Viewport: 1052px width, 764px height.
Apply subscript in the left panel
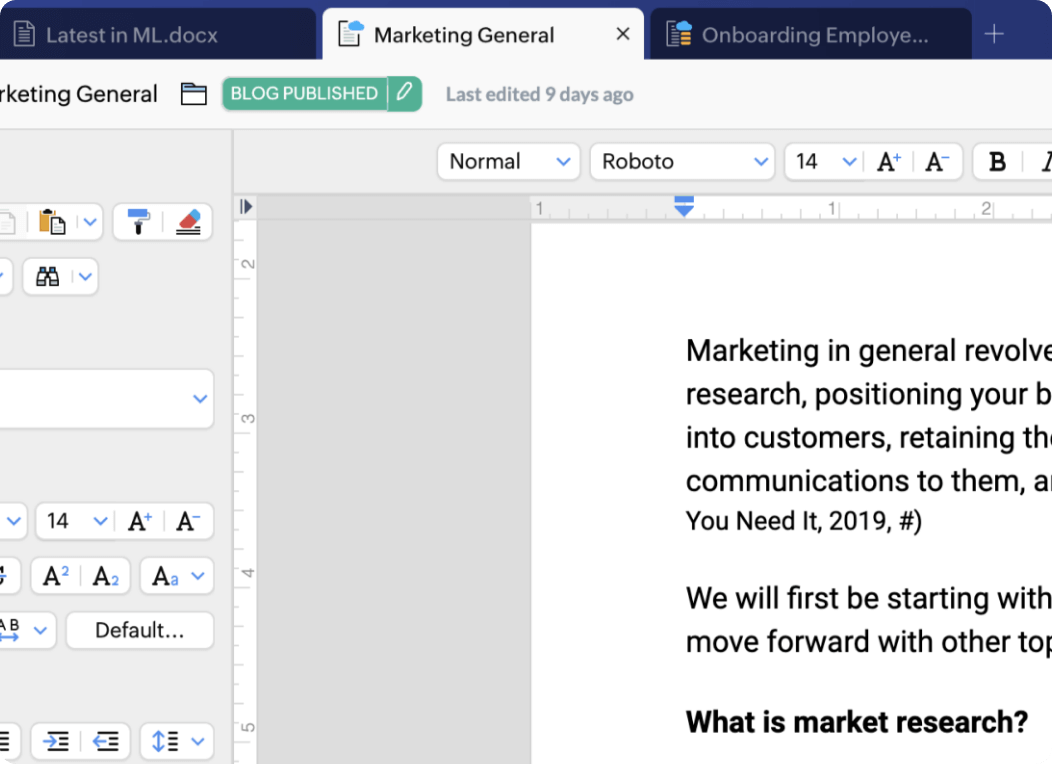(106, 576)
